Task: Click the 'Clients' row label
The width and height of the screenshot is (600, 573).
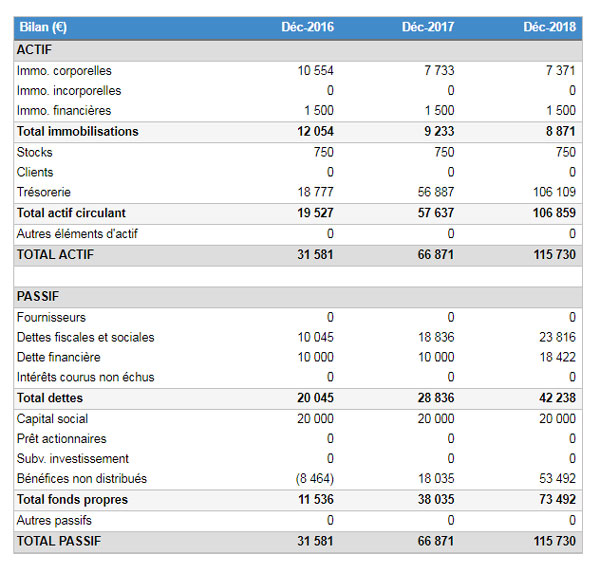Action: (x=35, y=172)
